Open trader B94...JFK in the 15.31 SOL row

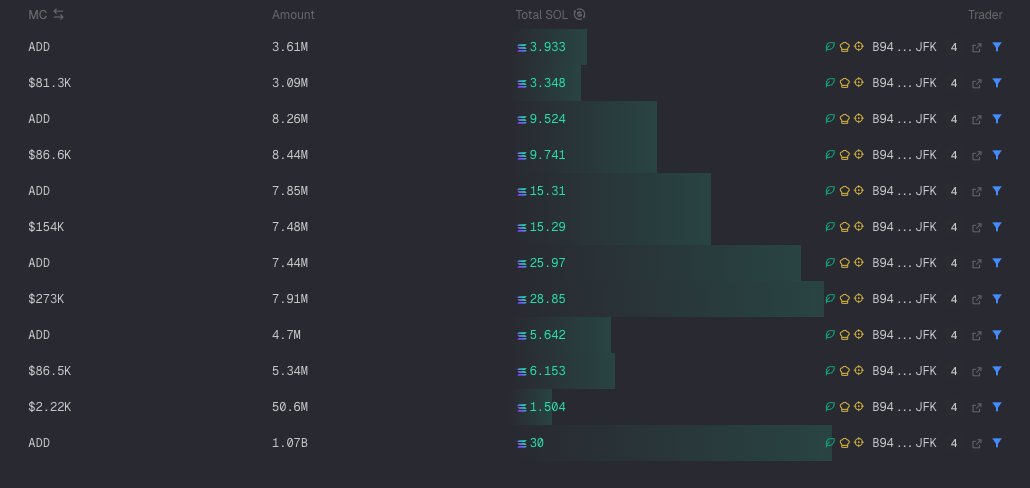[904, 191]
